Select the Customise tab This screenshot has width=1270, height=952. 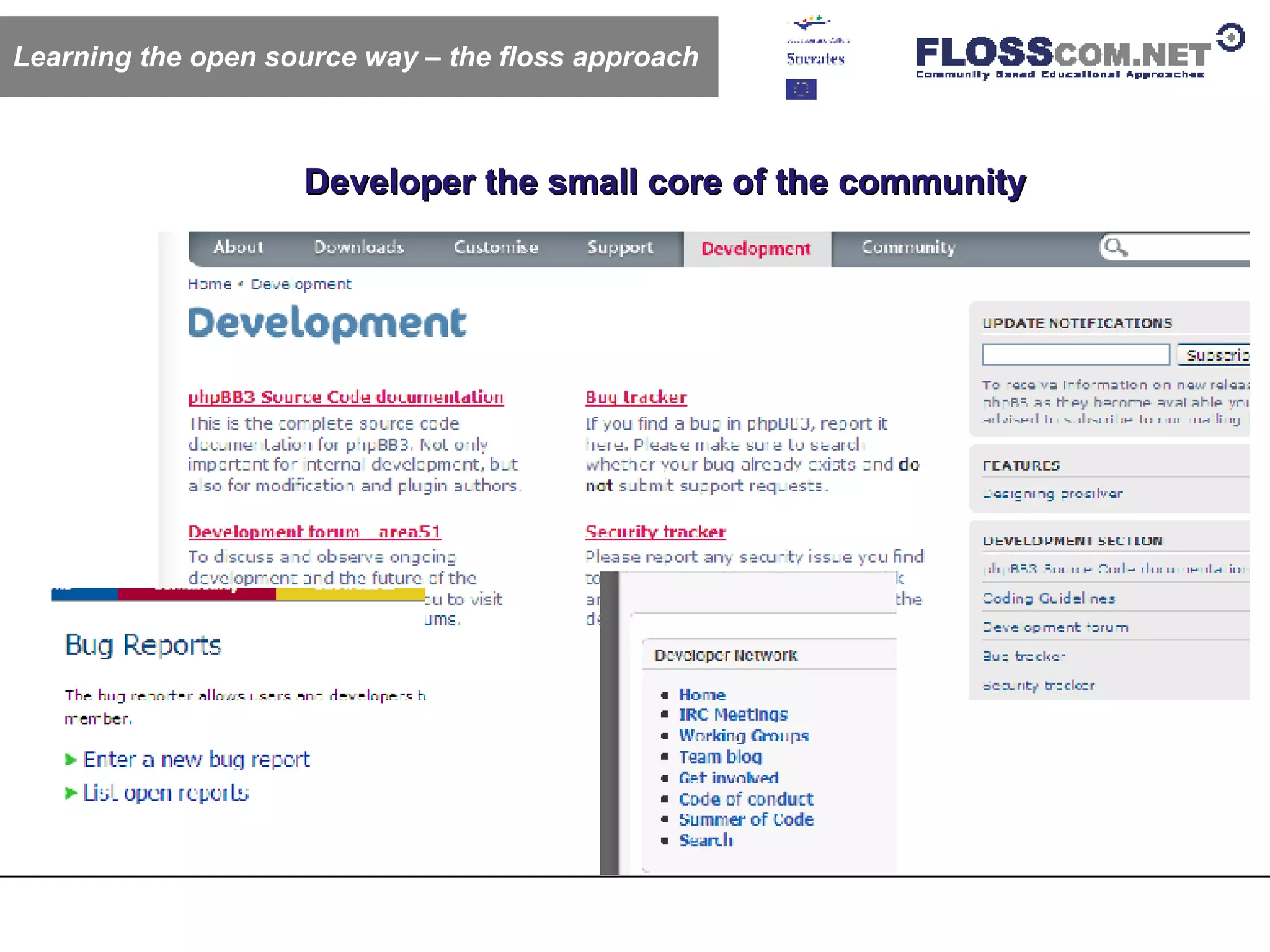coord(496,247)
